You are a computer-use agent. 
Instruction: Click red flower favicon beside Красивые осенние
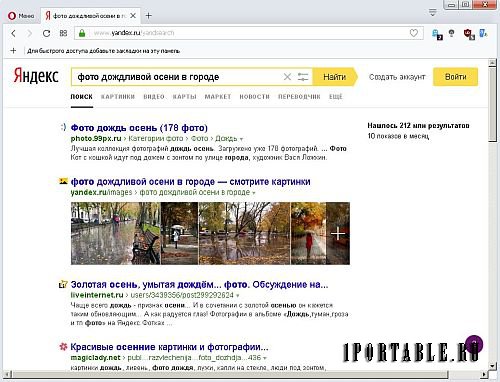(x=63, y=347)
